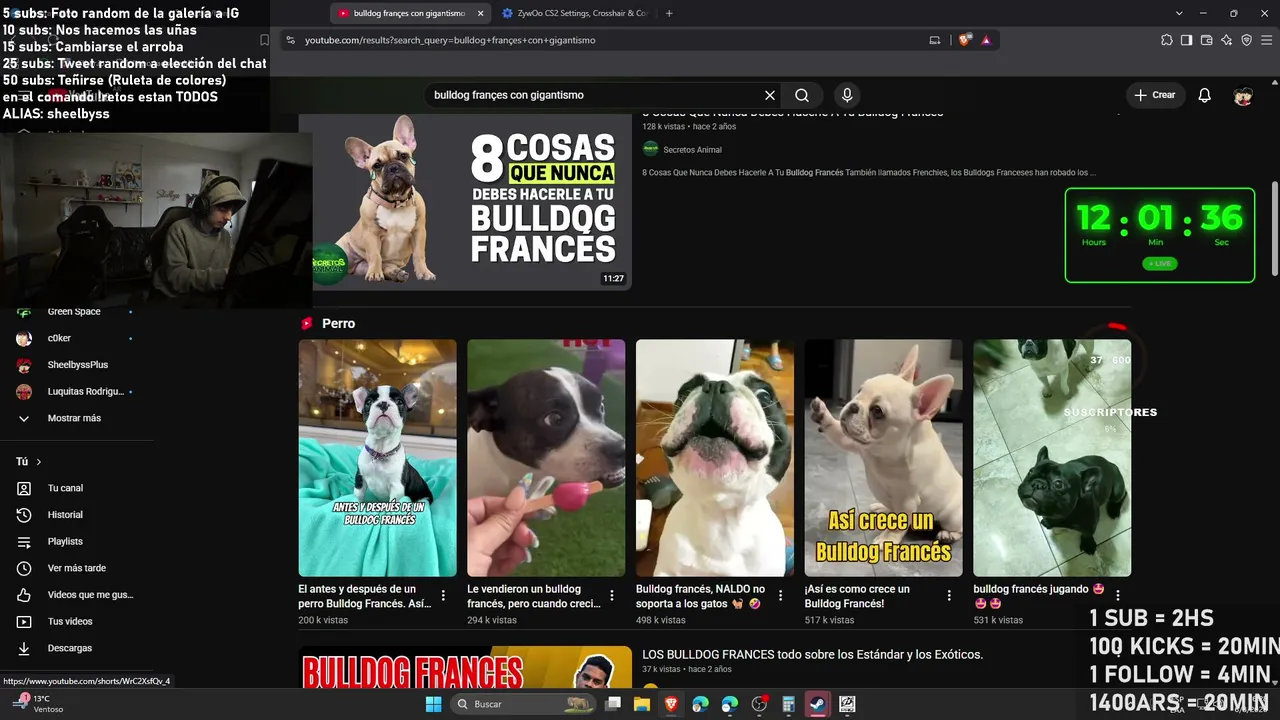The height and width of the screenshot is (720, 1280).
Task: Click the browser address bar URL
Action: tap(450, 40)
